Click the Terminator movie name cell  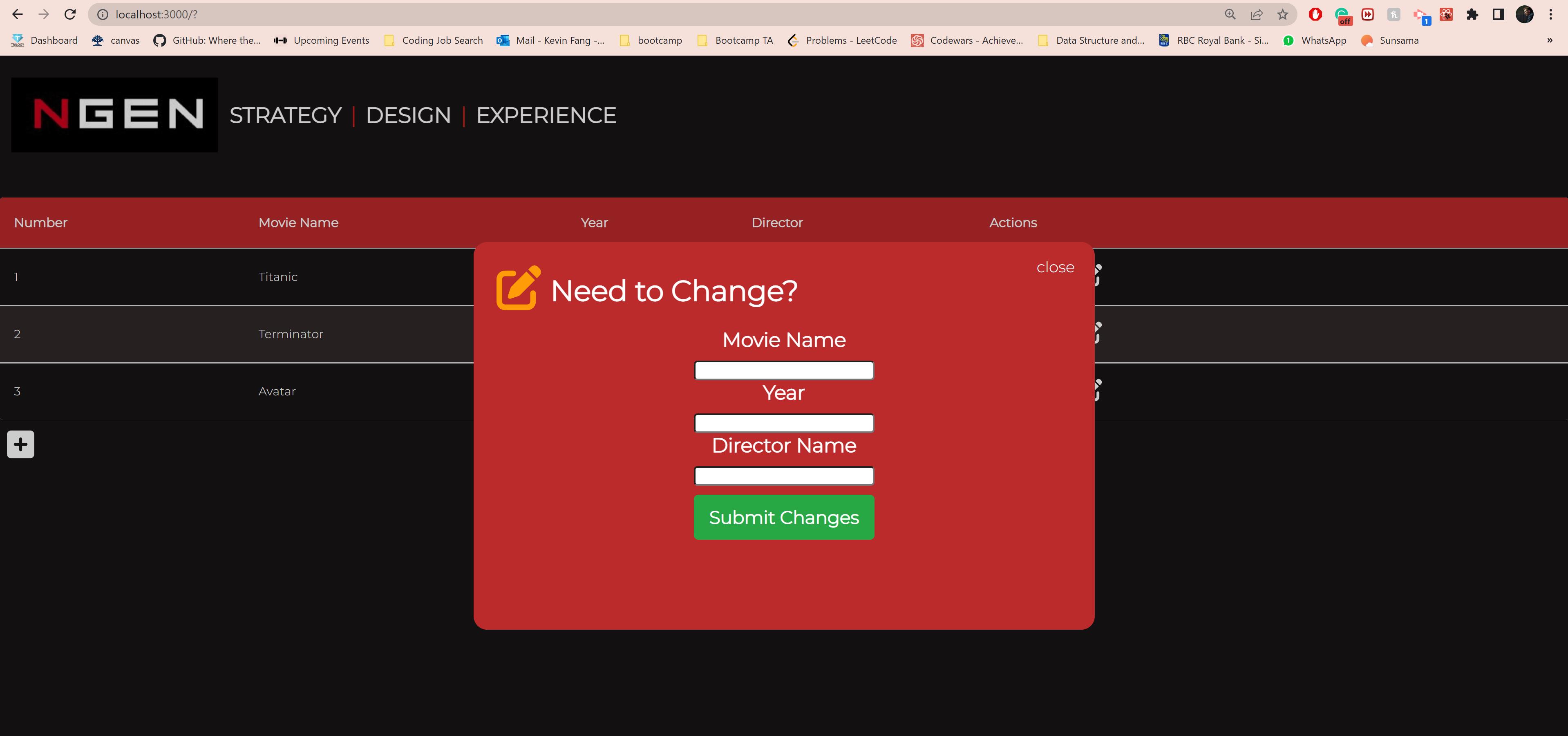click(291, 334)
